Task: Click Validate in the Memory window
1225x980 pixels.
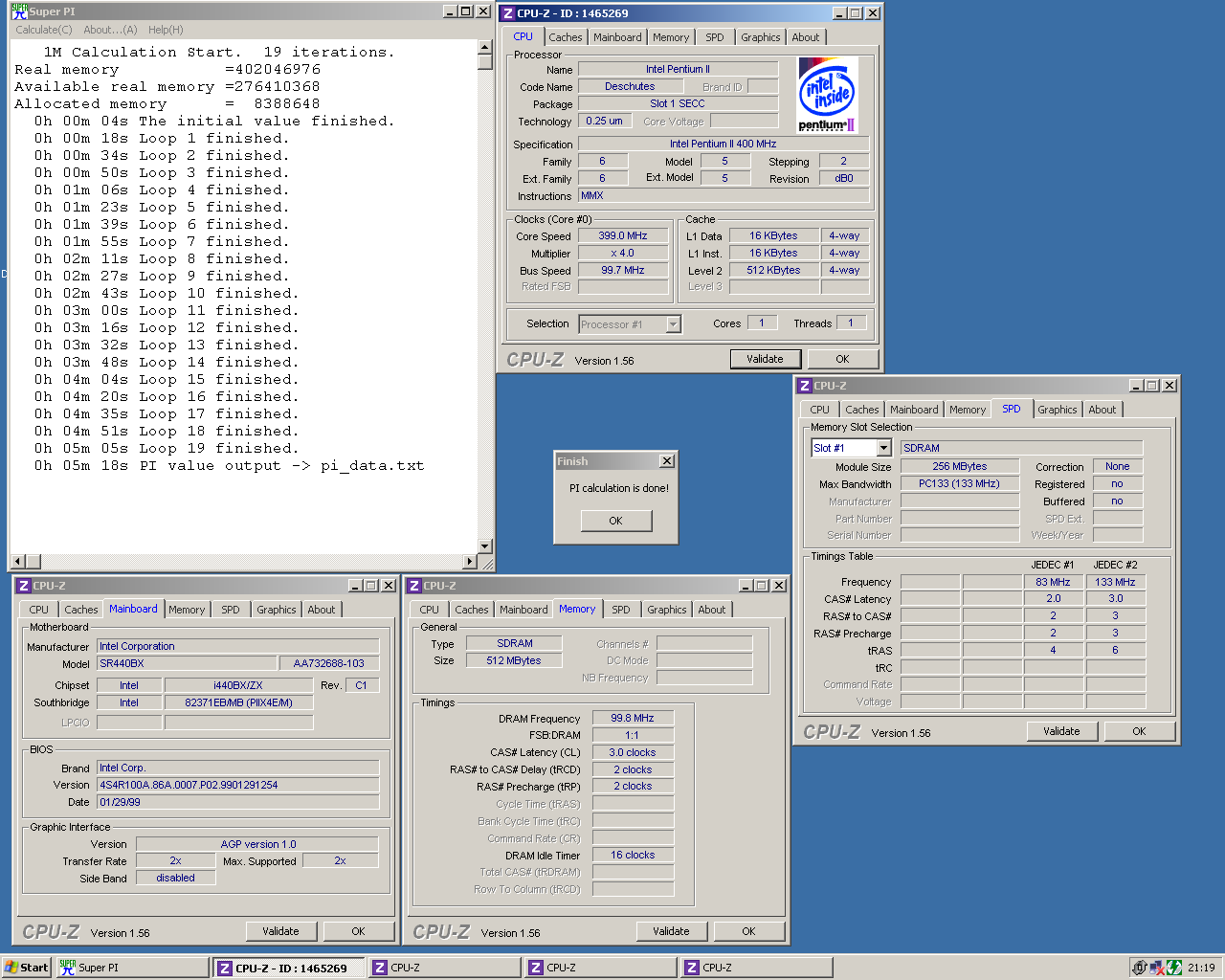Action: pyautogui.click(x=671, y=931)
